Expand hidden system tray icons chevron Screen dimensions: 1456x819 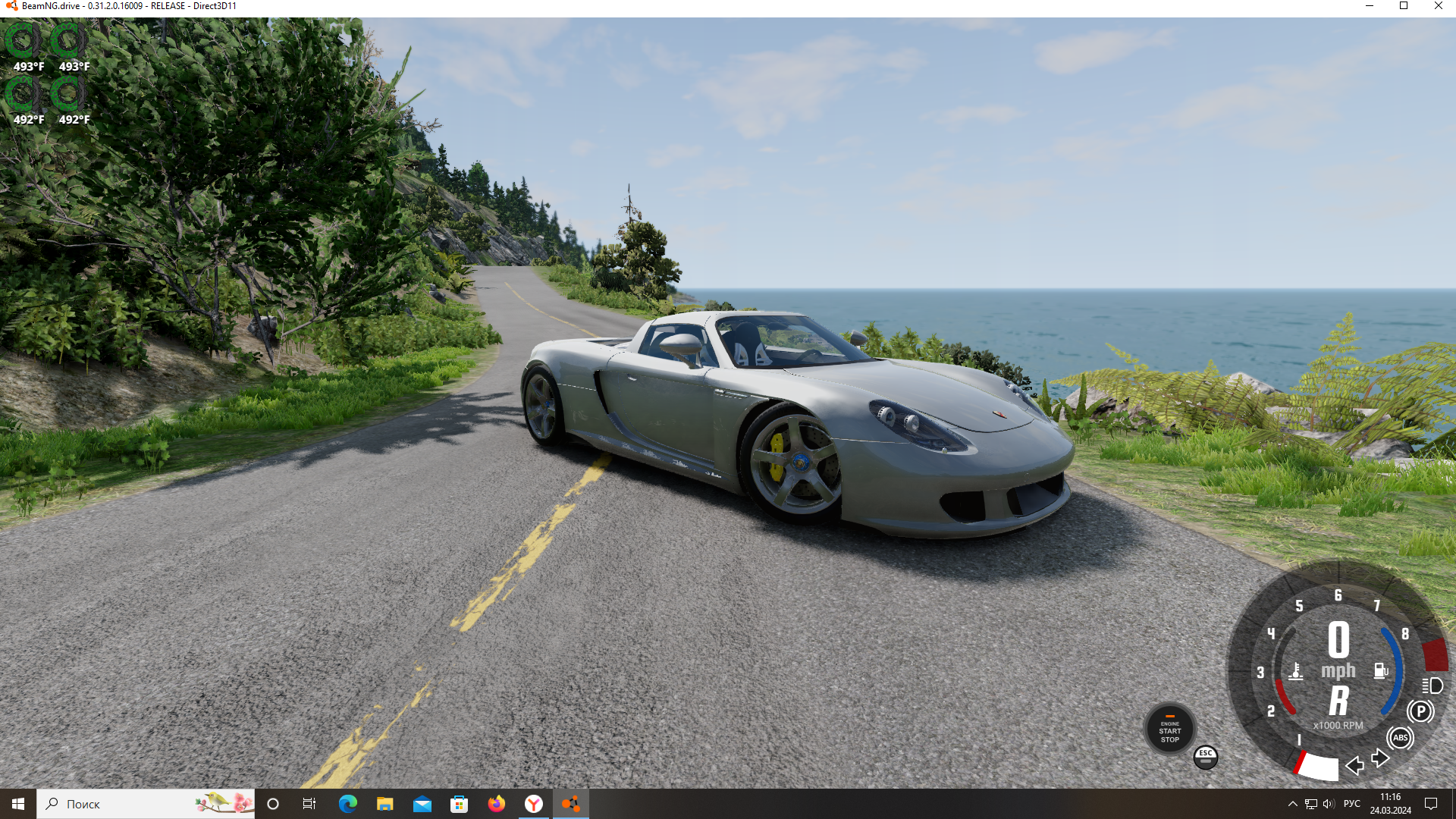pyautogui.click(x=1292, y=804)
